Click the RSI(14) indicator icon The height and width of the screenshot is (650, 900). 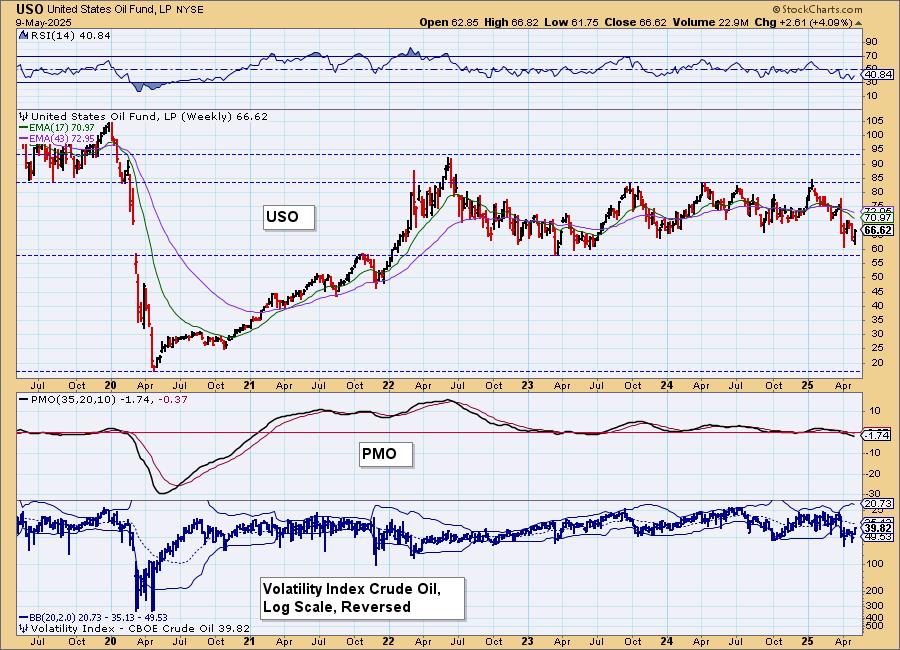(x=24, y=35)
